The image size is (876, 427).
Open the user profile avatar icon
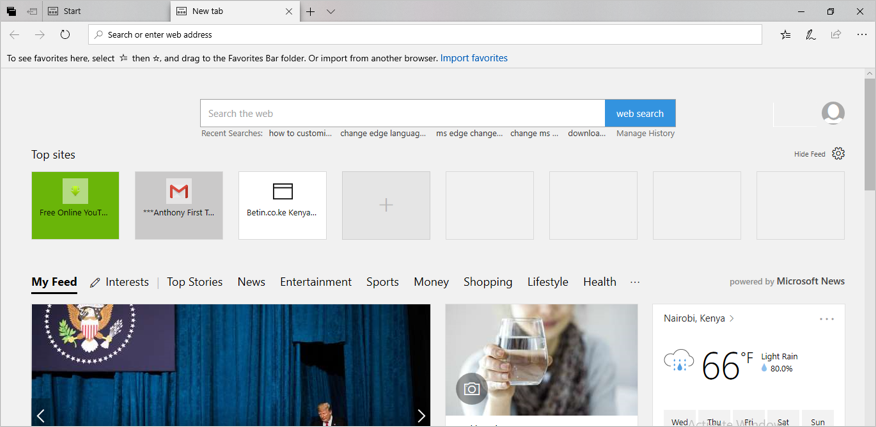(832, 113)
